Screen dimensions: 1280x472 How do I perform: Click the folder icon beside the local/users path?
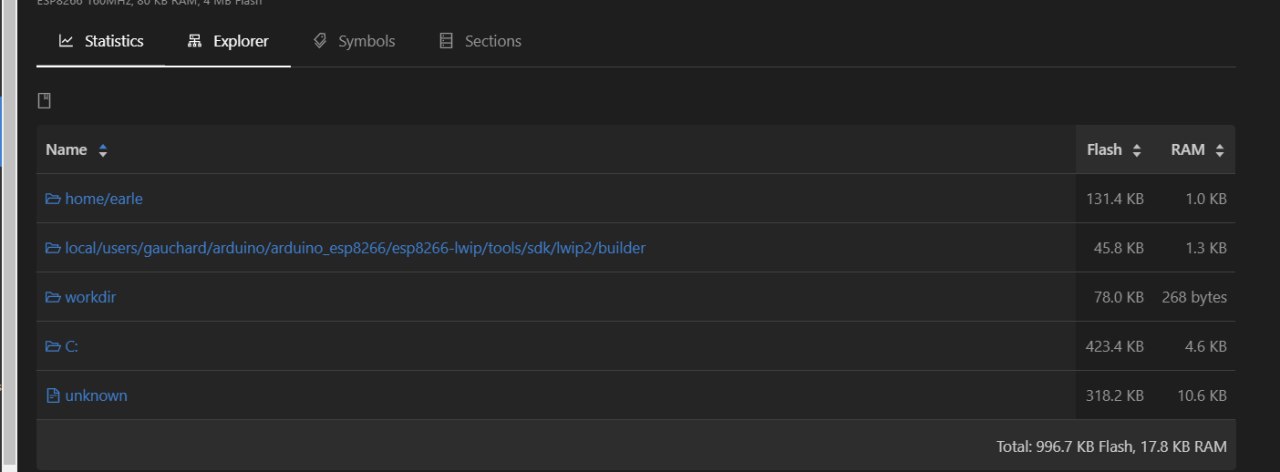pos(53,248)
